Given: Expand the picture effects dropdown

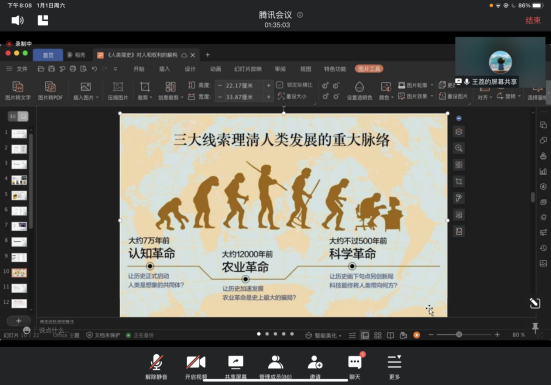Looking at the screenshot, I should click(x=432, y=96).
